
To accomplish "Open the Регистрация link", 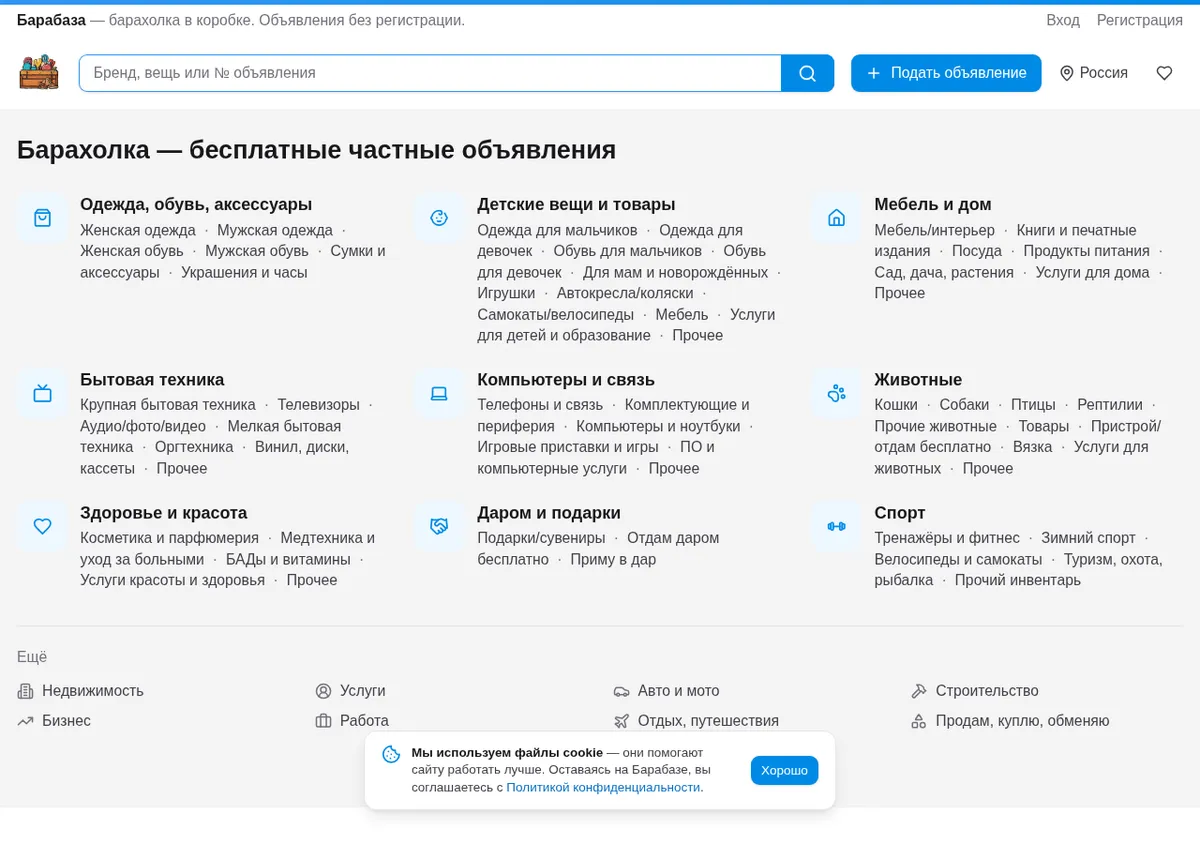I will (x=1140, y=20).
